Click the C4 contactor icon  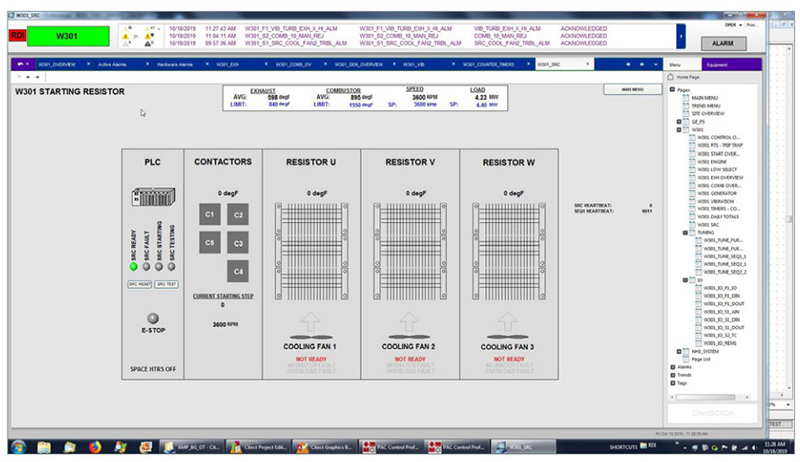pos(238,271)
